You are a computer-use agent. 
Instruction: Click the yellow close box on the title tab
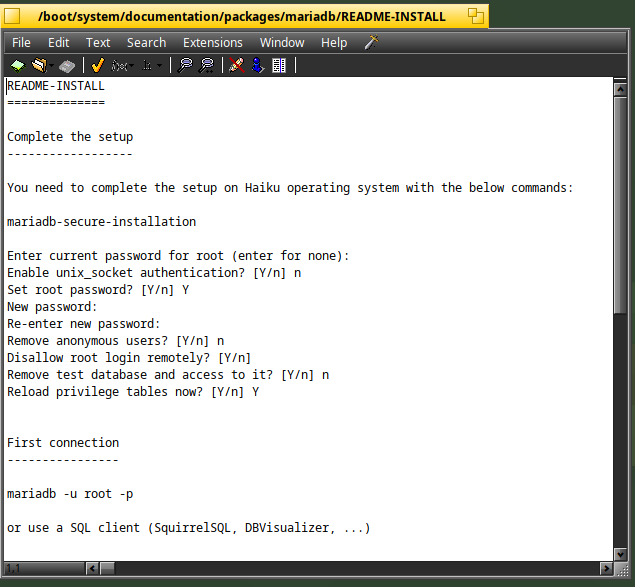pos(12,17)
